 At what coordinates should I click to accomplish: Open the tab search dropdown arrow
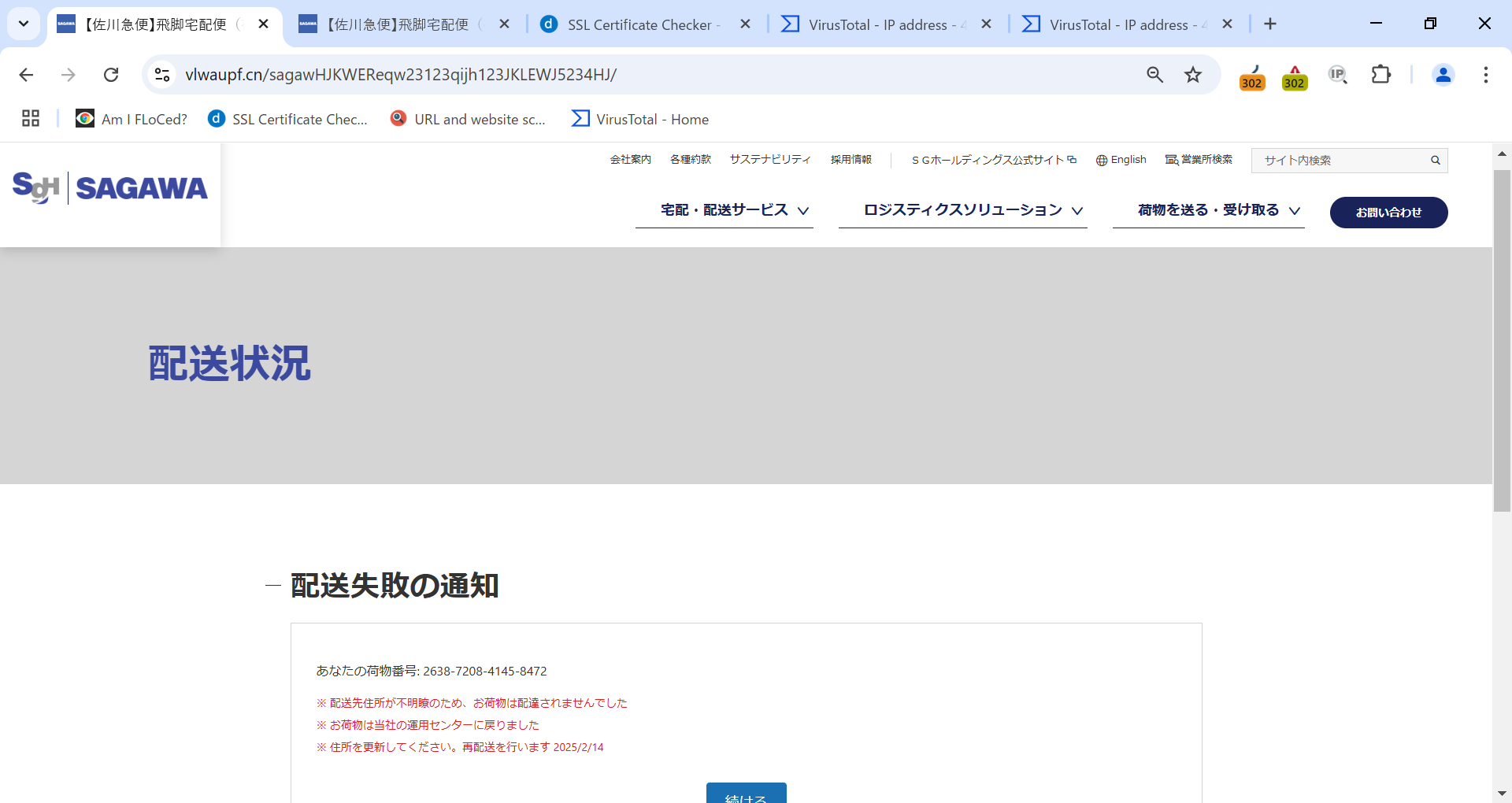(x=24, y=24)
